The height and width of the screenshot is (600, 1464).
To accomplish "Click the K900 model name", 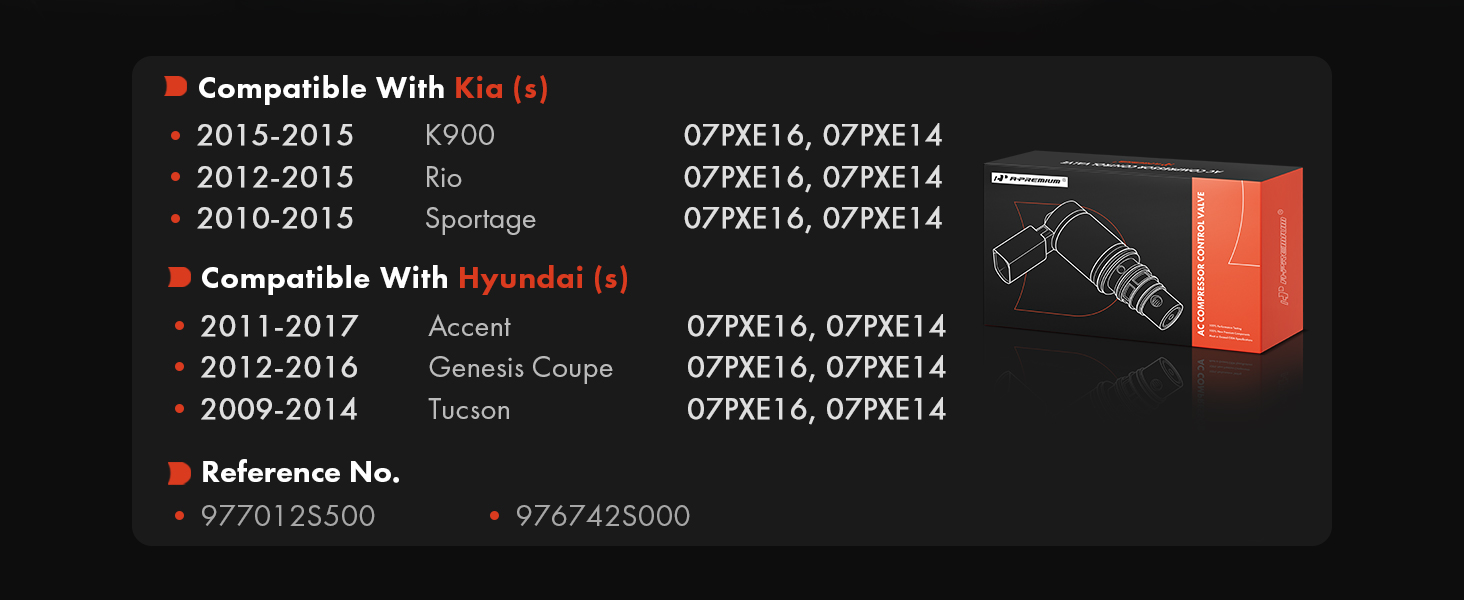I will 460,135.
